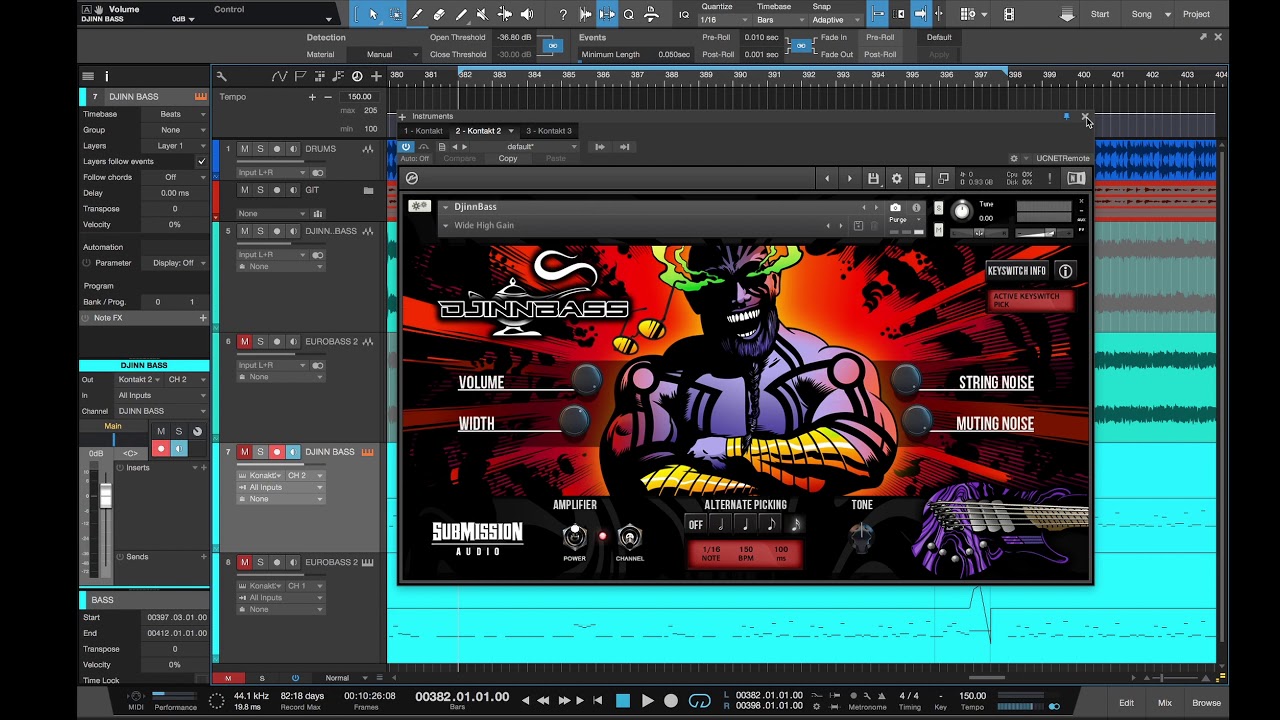The height and width of the screenshot is (720, 1280).
Task: Open the Group None dropdown
Action: pyautogui.click(x=177, y=130)
